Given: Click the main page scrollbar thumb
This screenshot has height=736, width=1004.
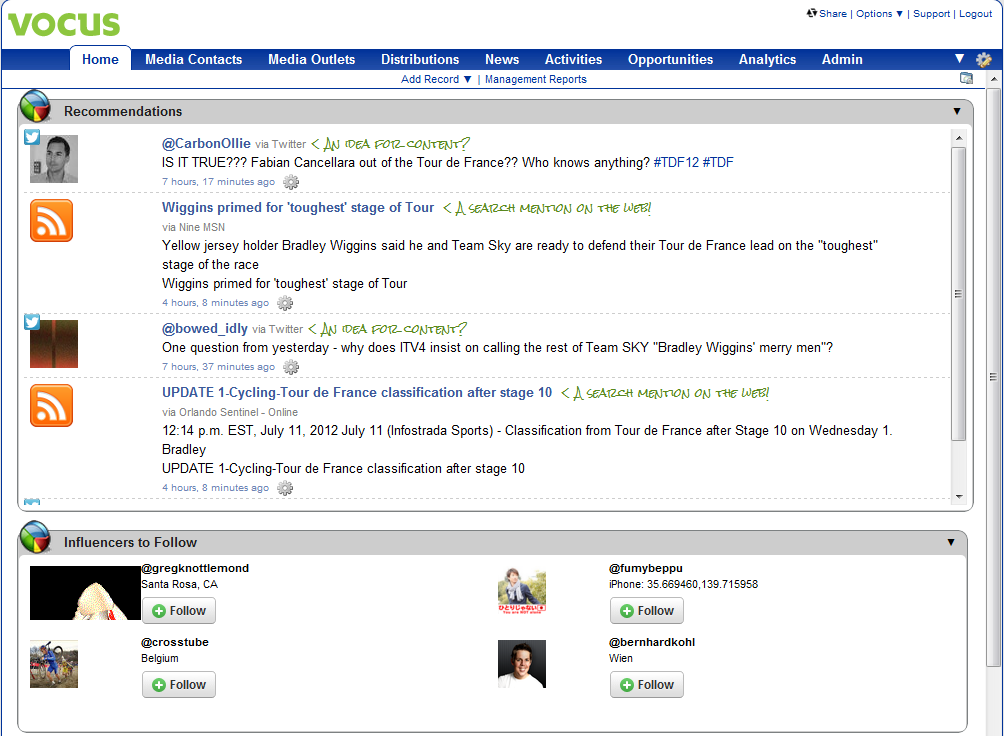Looking at the screenshot, I should pos(993,377).
